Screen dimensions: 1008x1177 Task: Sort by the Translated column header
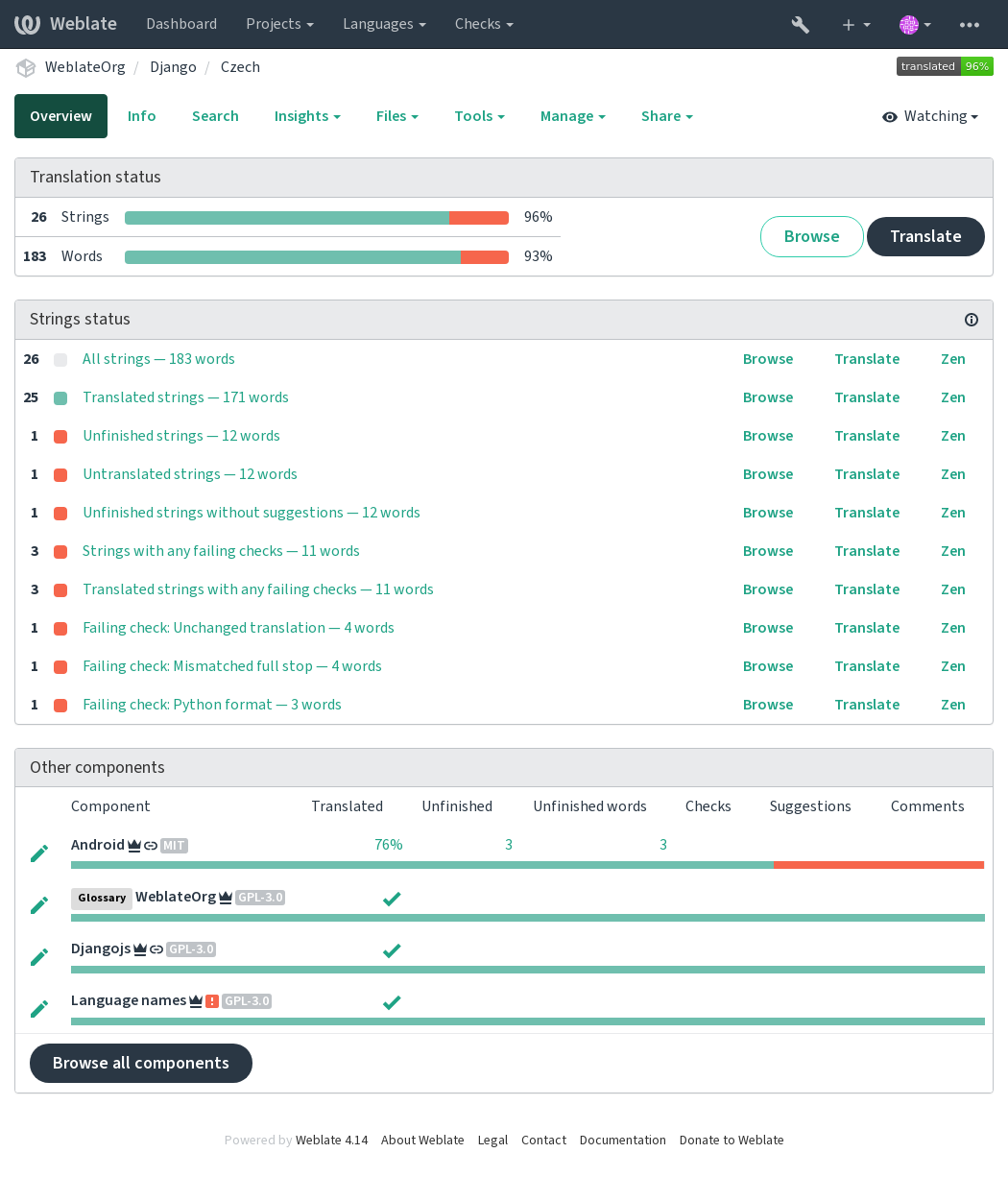tap(347, 806)
